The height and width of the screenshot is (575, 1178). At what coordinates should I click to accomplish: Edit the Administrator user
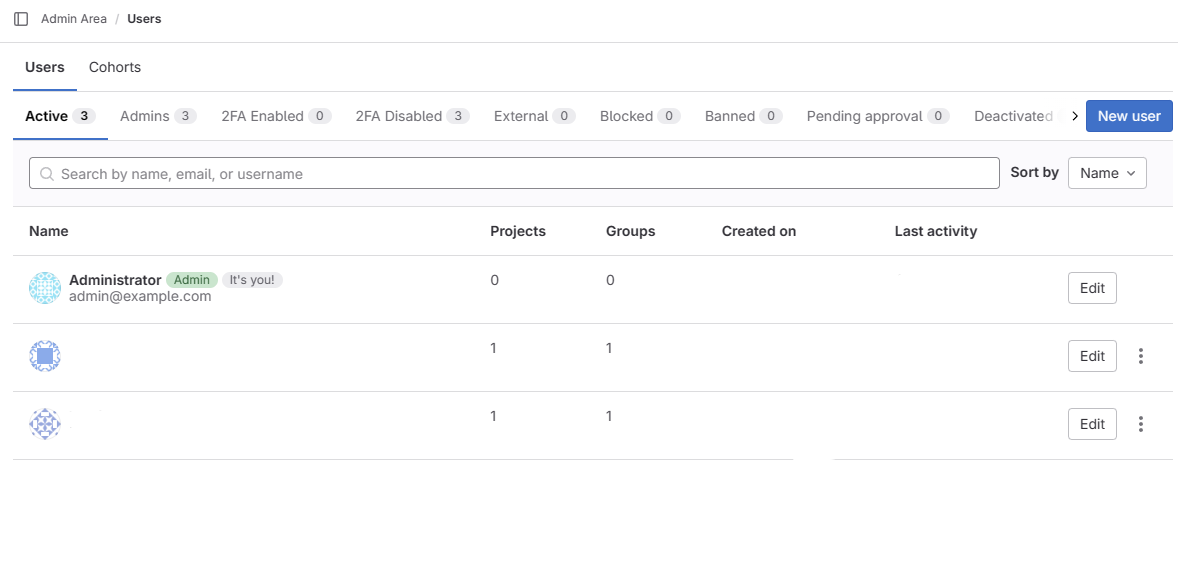[x=1092, y=288]
